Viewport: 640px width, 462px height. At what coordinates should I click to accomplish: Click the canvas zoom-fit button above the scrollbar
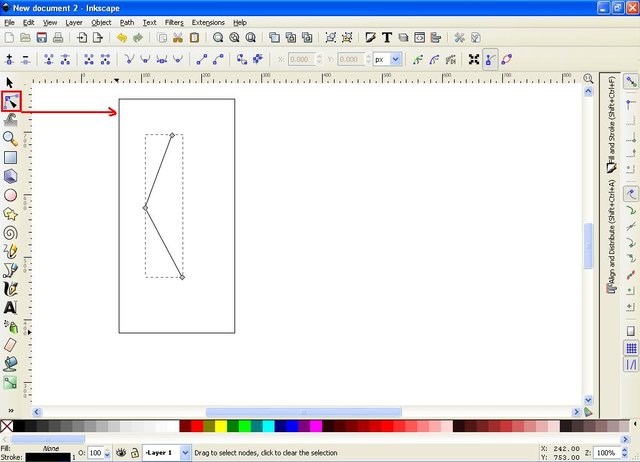tap(588, 78)
